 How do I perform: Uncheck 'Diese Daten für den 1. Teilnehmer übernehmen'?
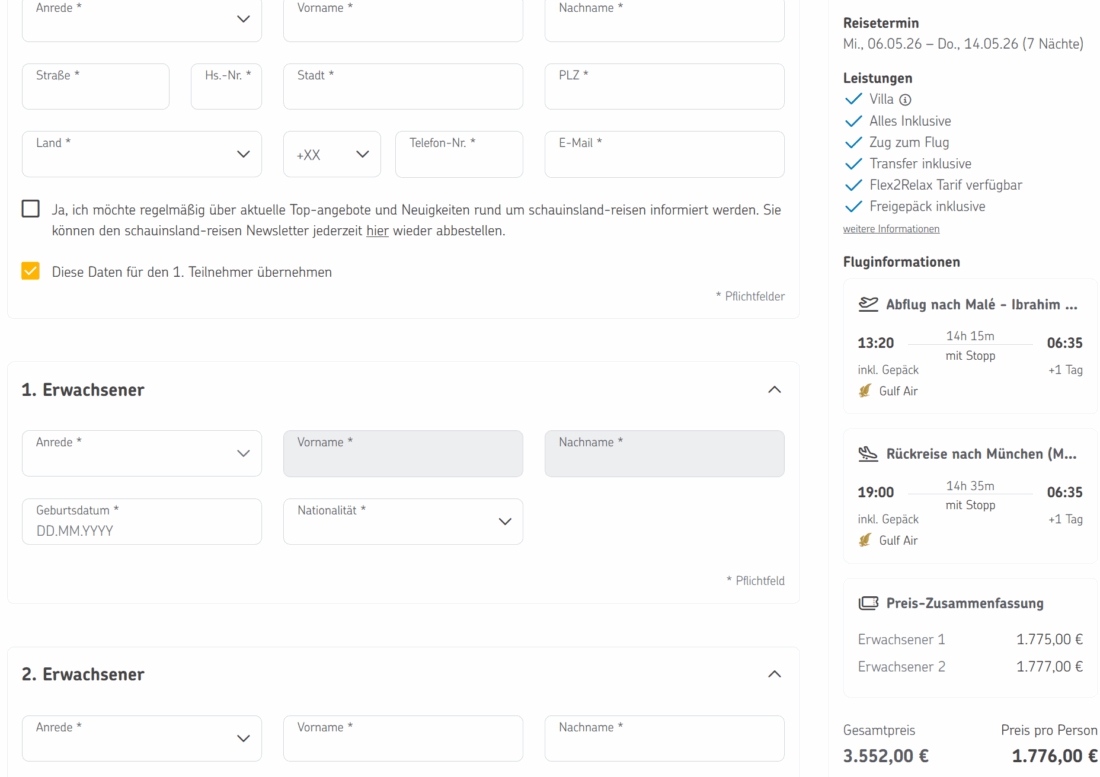point(31,271)
